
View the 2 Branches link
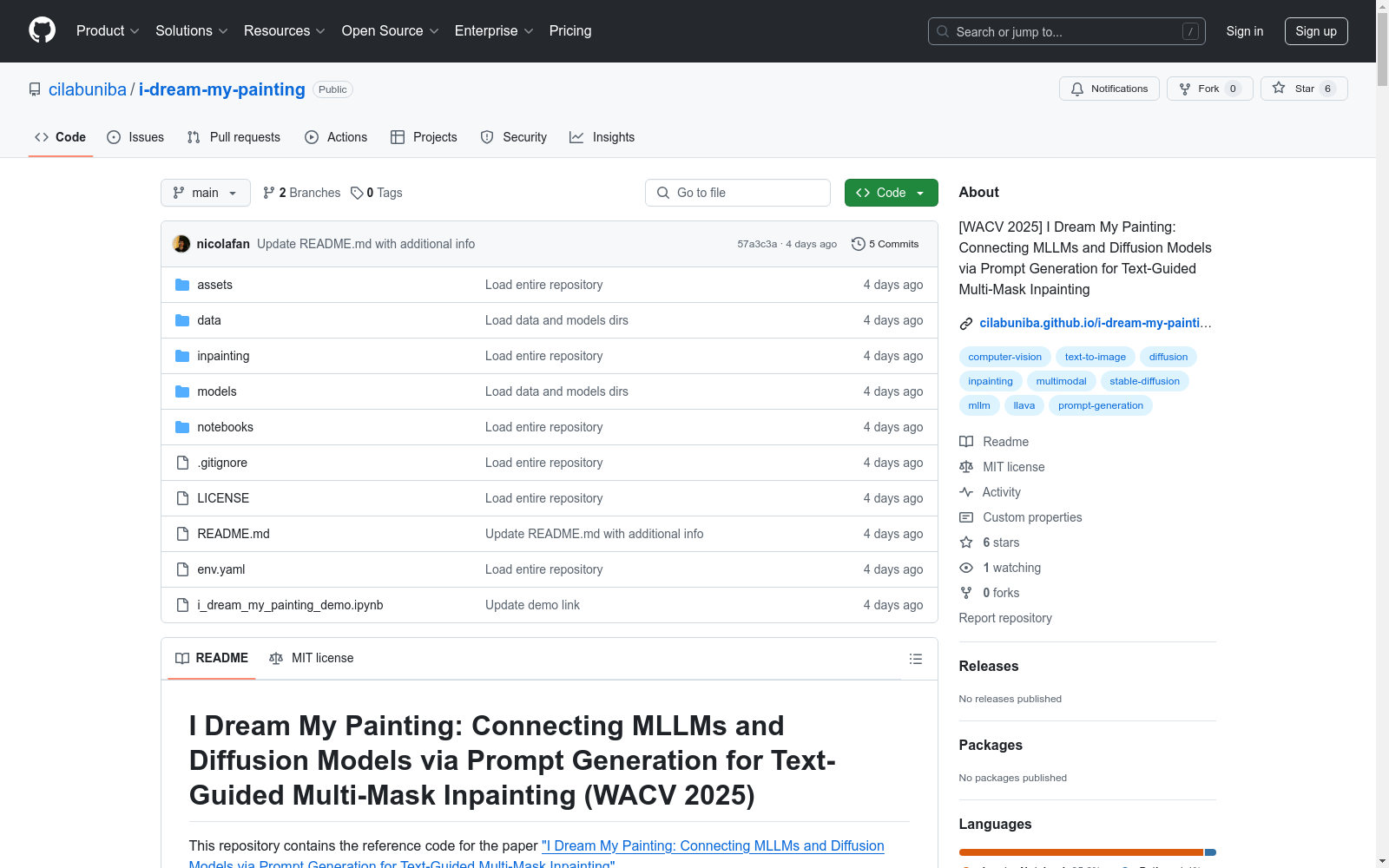302,193
